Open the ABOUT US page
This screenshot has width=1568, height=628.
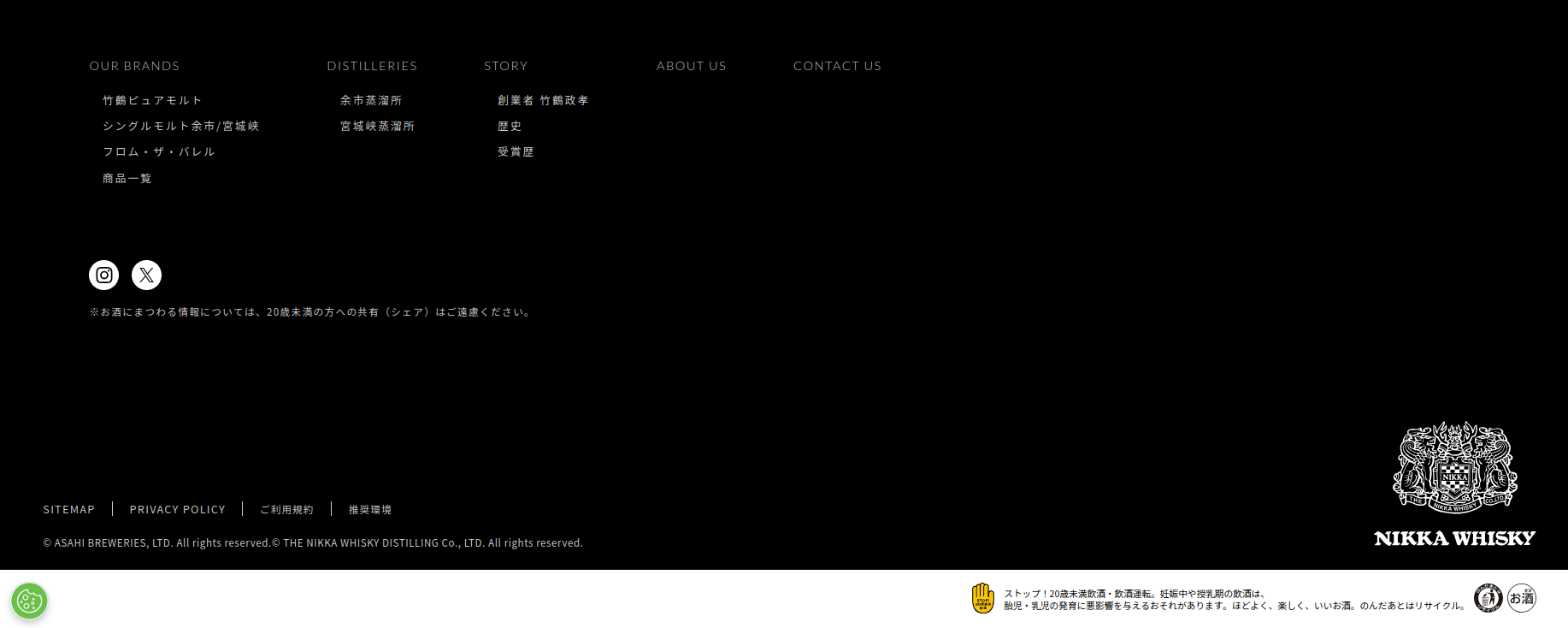[x=691, y=66]
